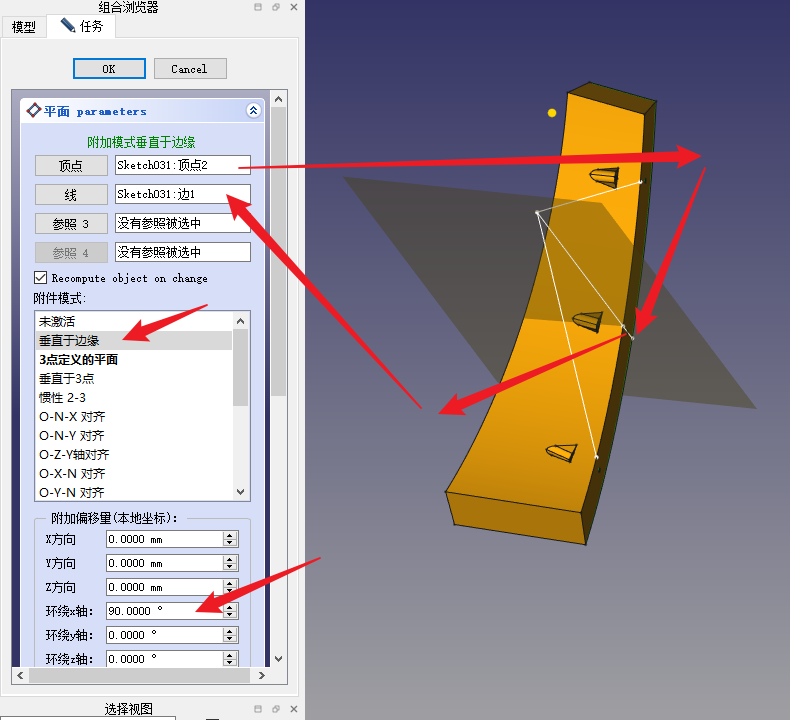Click attachment mode list scroll up arrow
790x720 pixels.
coord(241,321)
